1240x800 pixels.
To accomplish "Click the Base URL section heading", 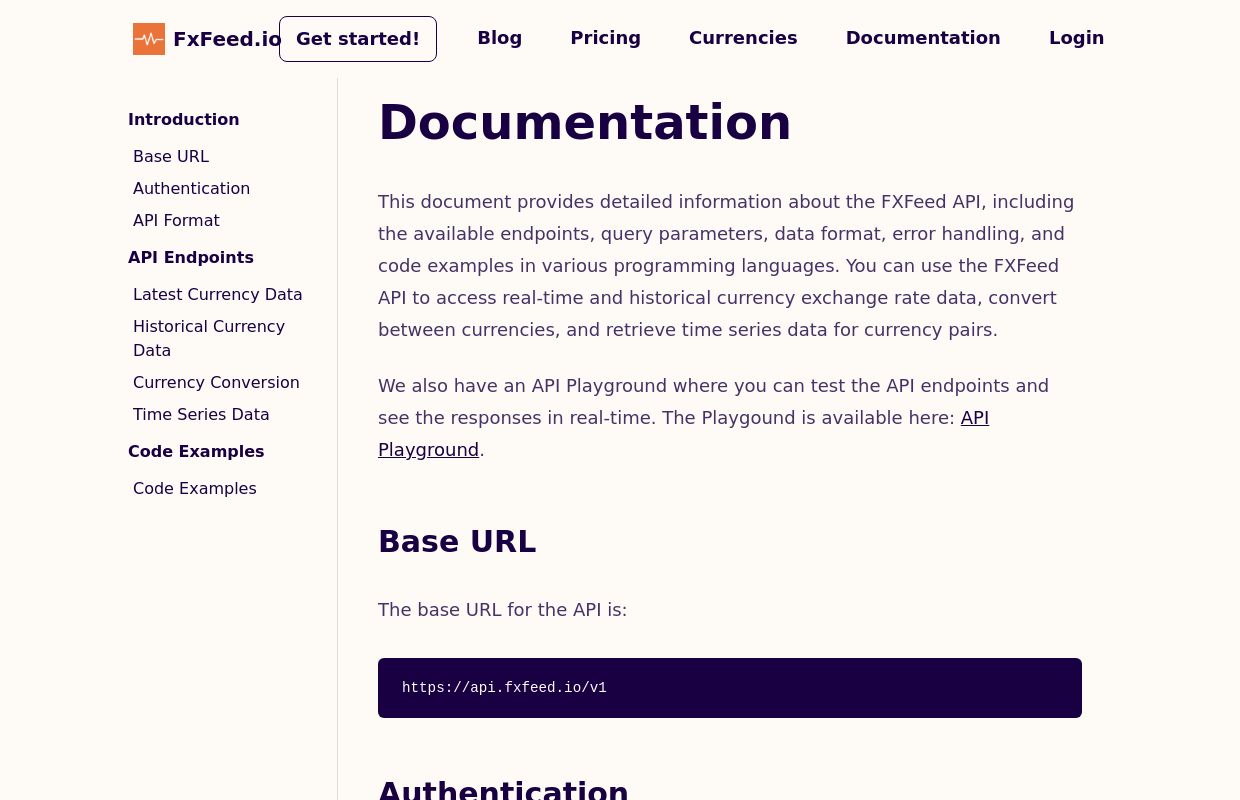I will [x=457, y=542].
